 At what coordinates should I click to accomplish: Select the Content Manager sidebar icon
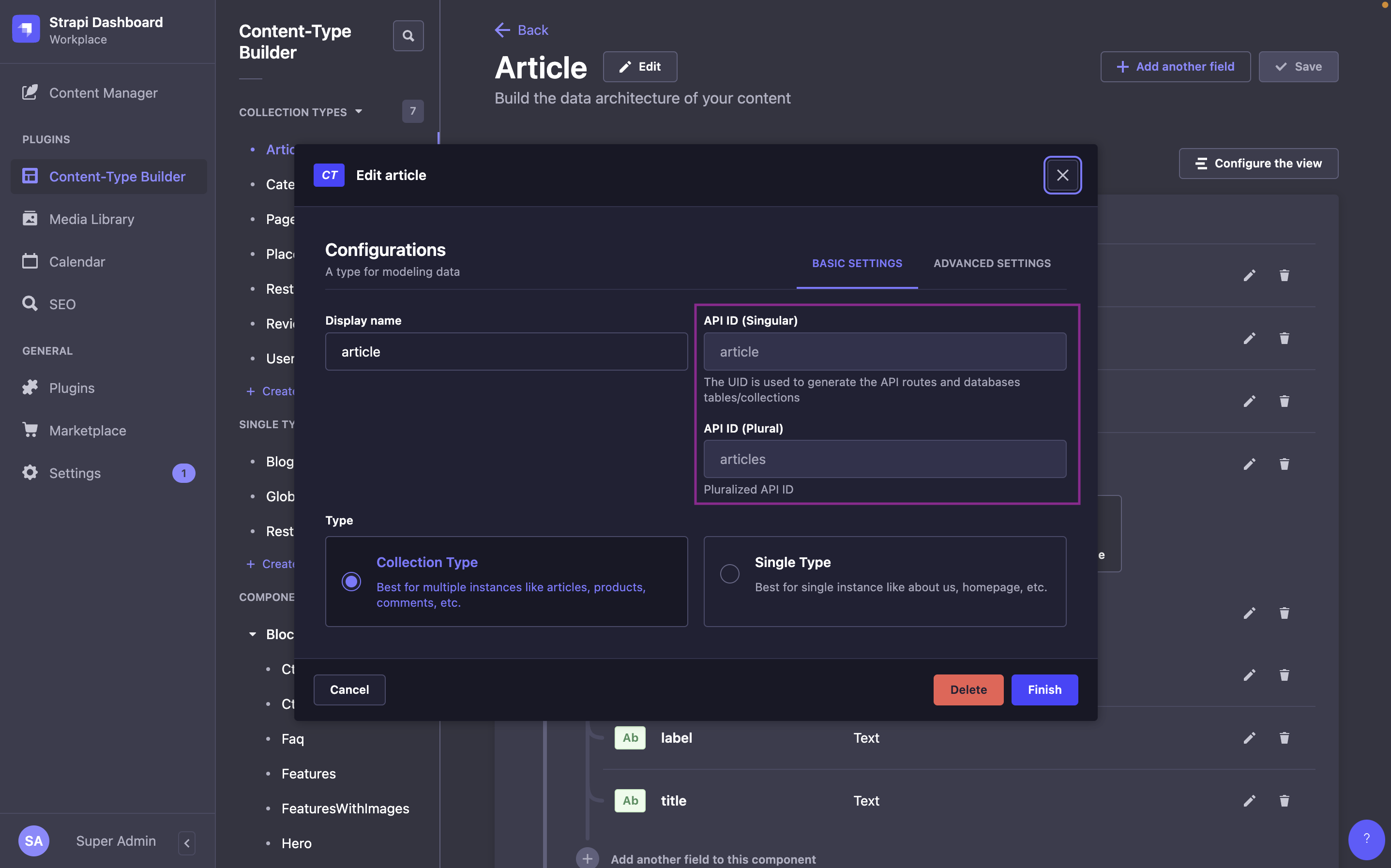click(30, 92)
